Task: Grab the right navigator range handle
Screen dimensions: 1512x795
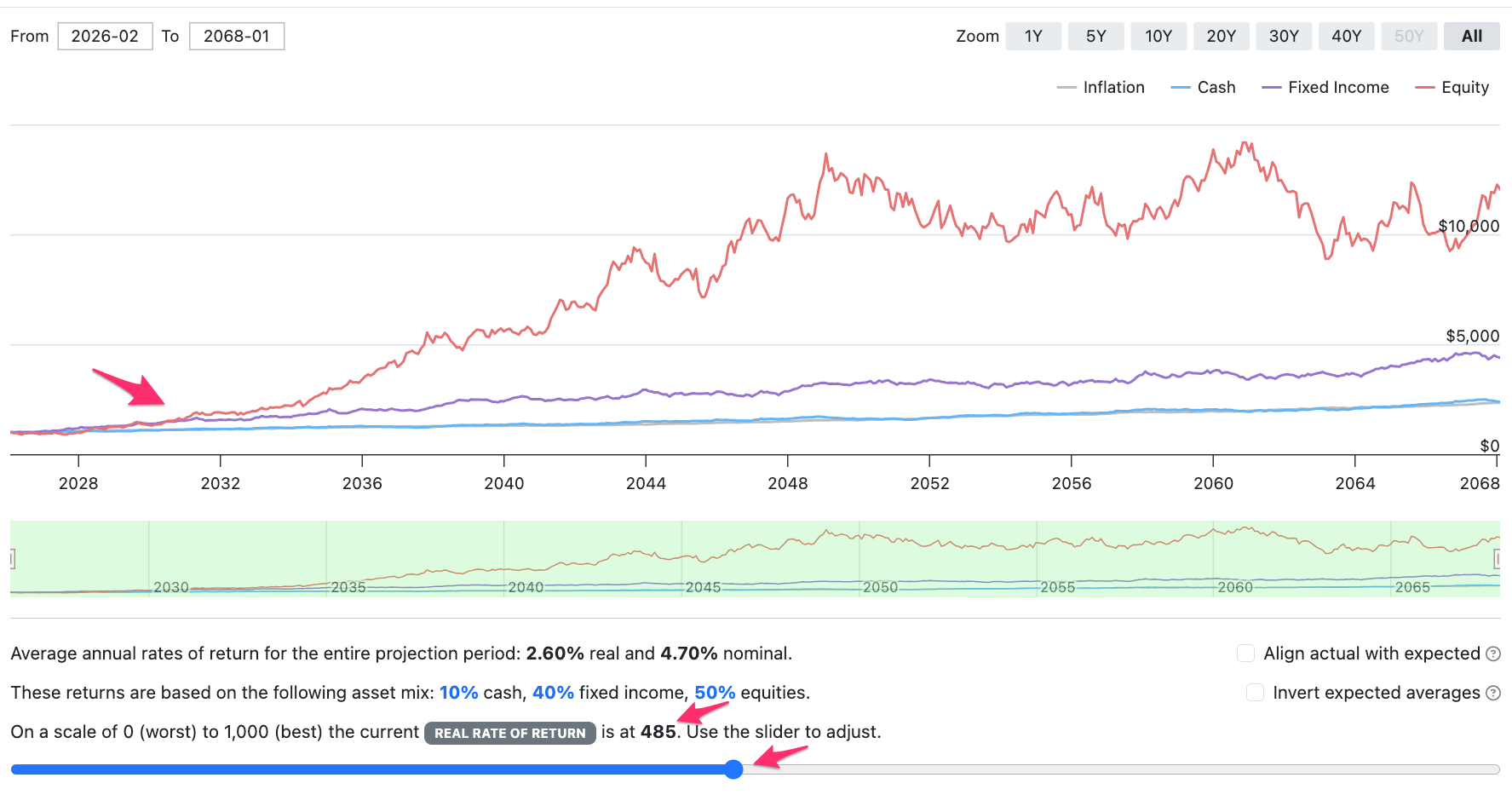Action: tap(1498, 559)
